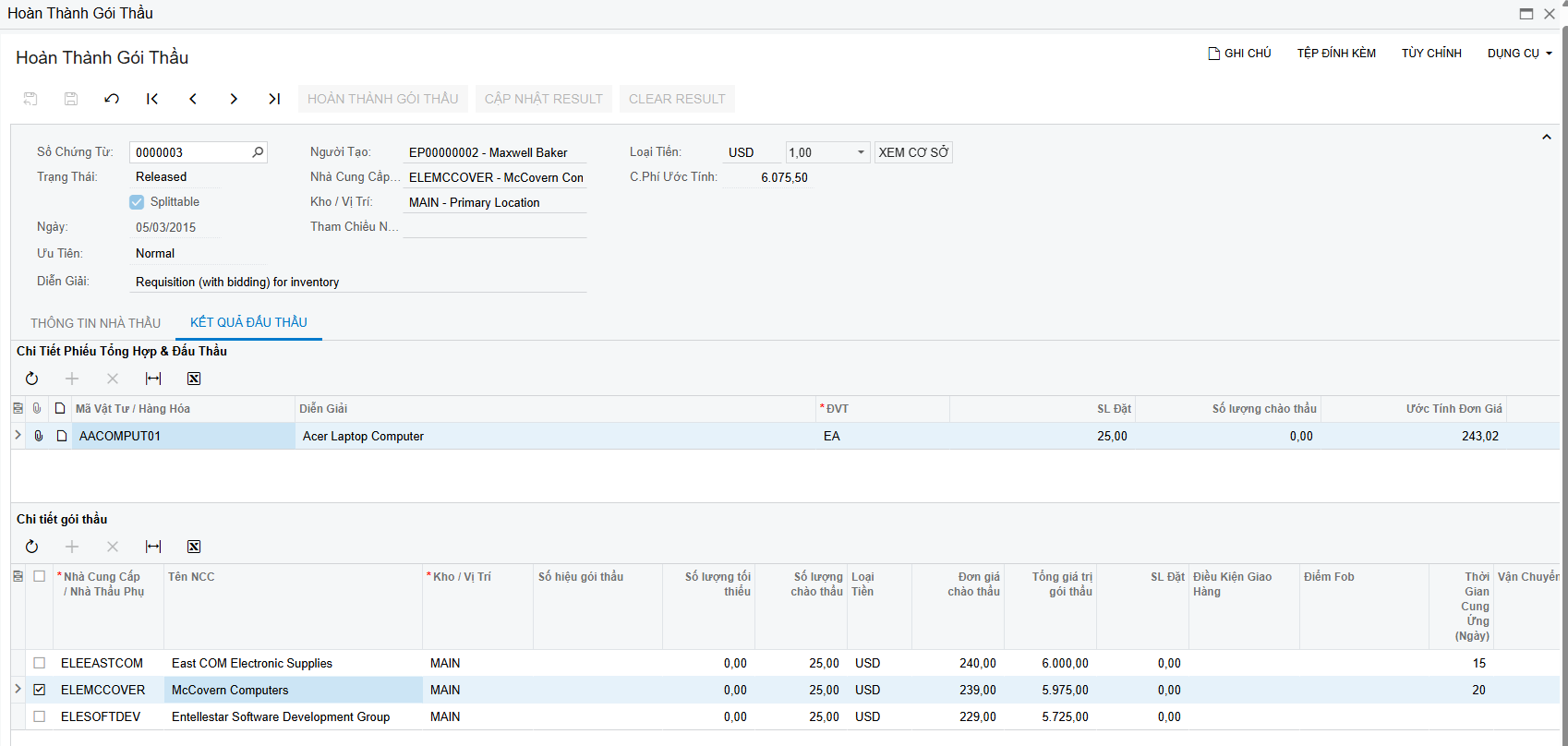Select the KẾT QUẢ ĐẤU THẦU tab
Viewport: 1568px width, 746px height.
pos(248,322)
